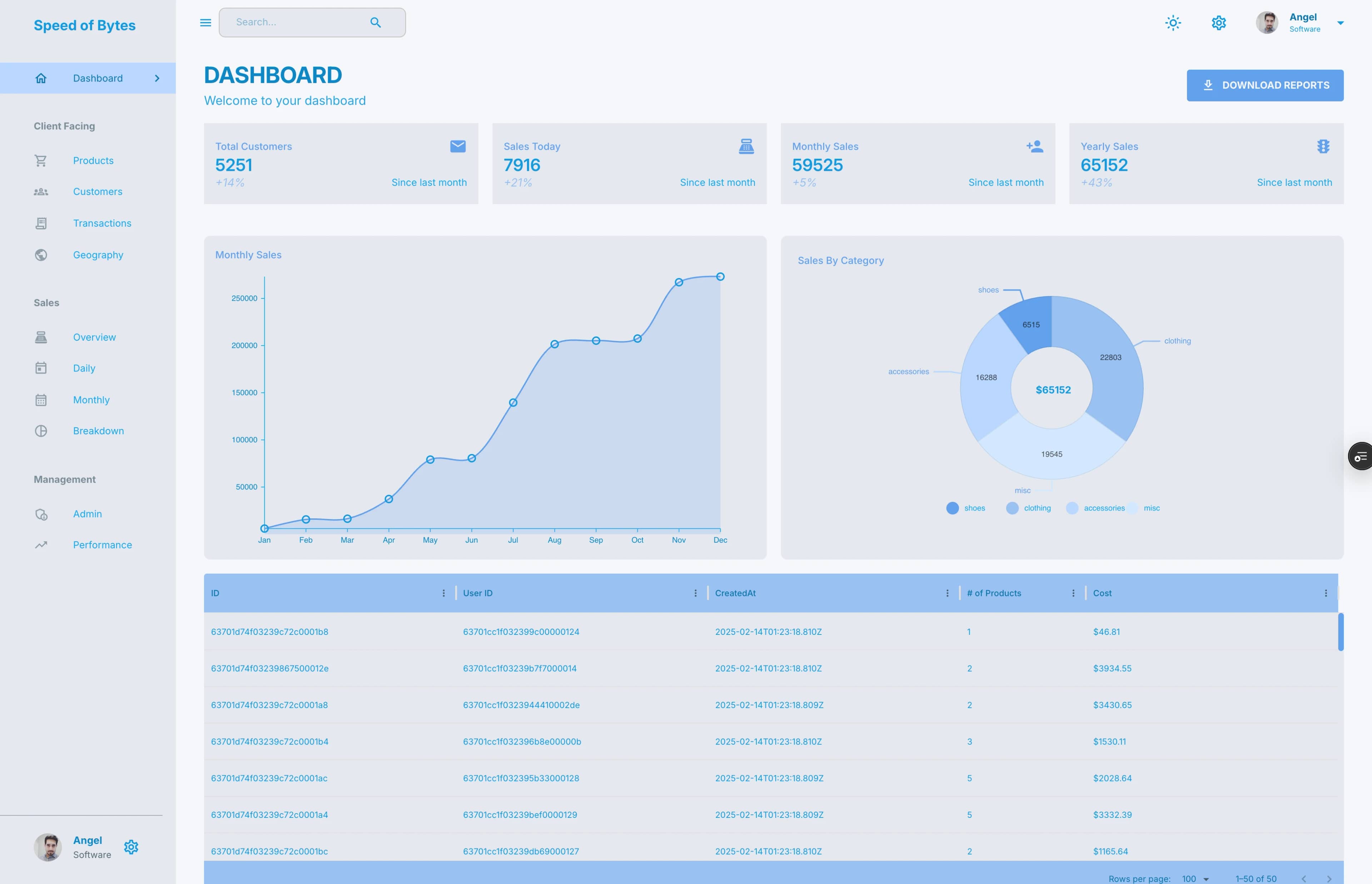Open Rows per page dropdown
The width and height of the screenshot is (1372, 884).
click(1195, 878)
